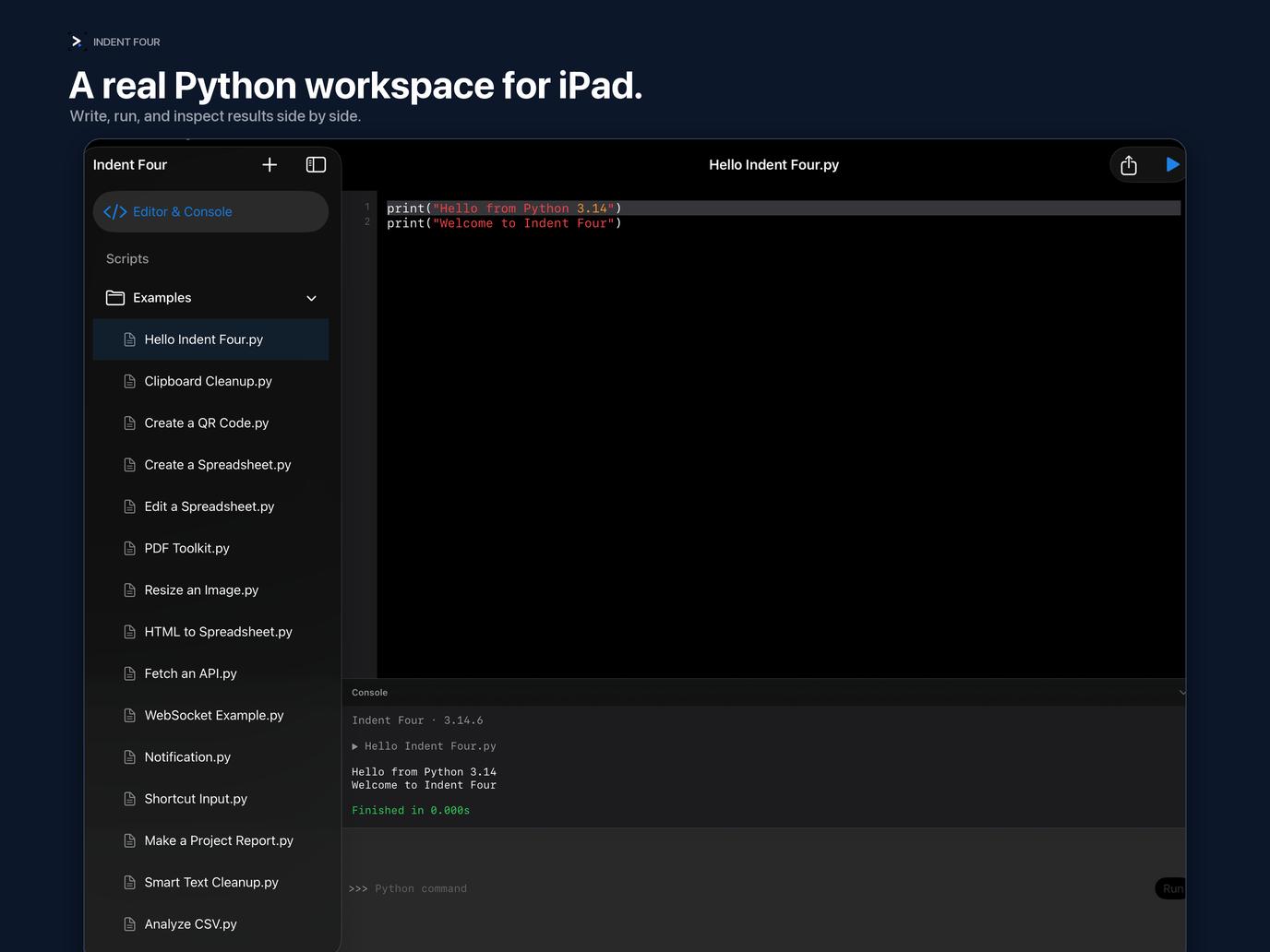Click the file icon beside Notification.py
This screenshot has height=952, width=1270.
click(x=129, y=756)
